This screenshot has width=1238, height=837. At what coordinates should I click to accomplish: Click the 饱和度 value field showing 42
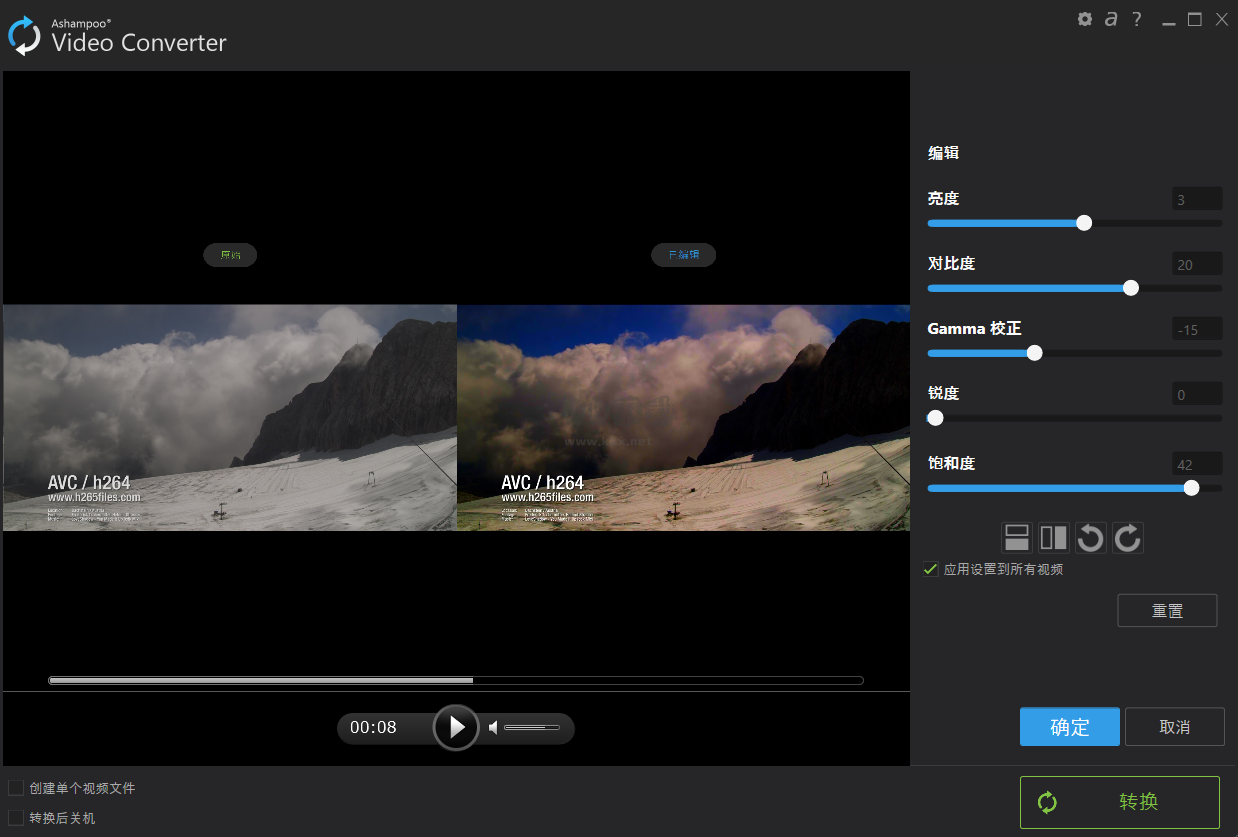click(x=1196, y=463)
